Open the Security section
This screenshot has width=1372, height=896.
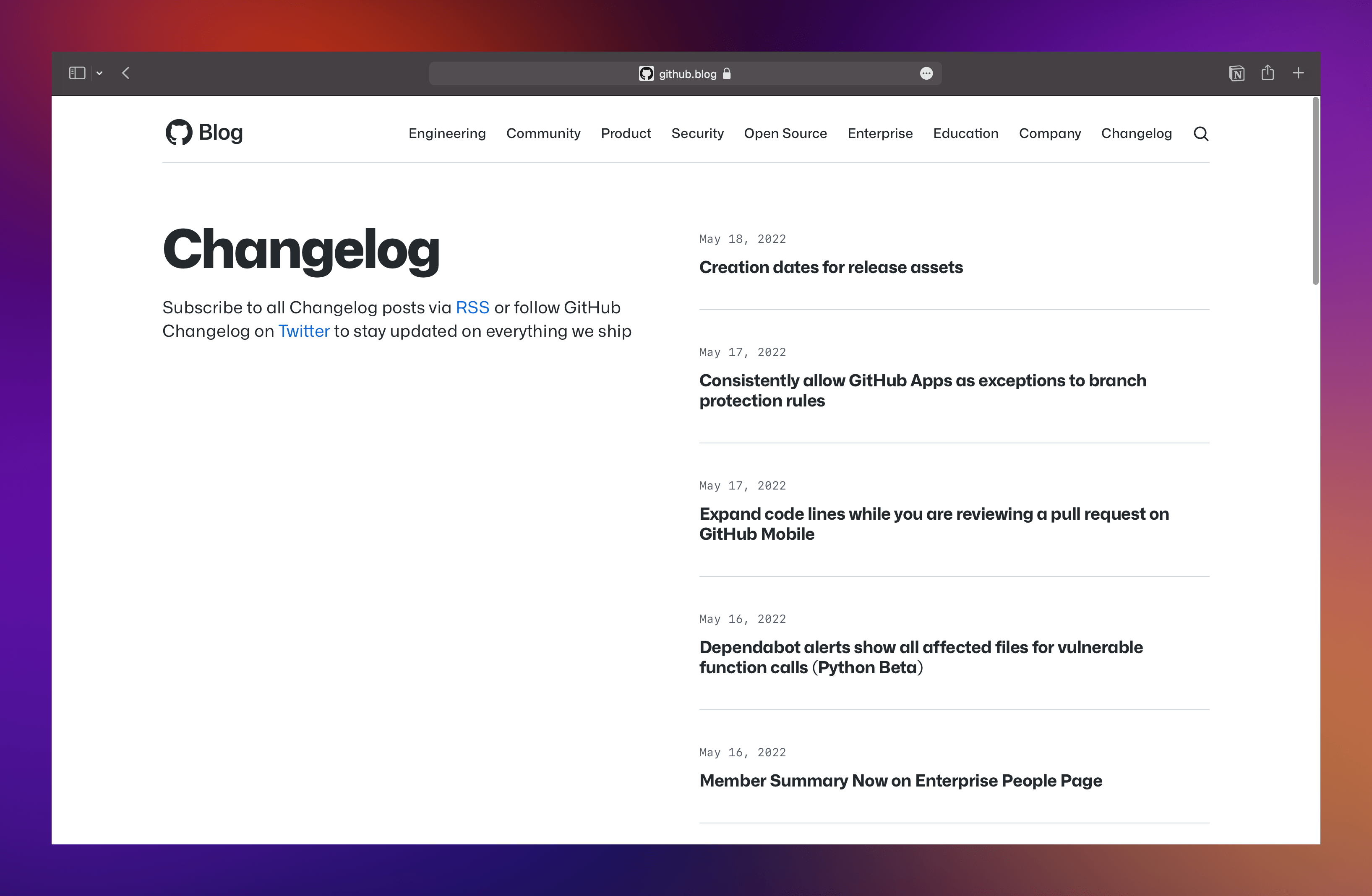(x=697, y=133)
